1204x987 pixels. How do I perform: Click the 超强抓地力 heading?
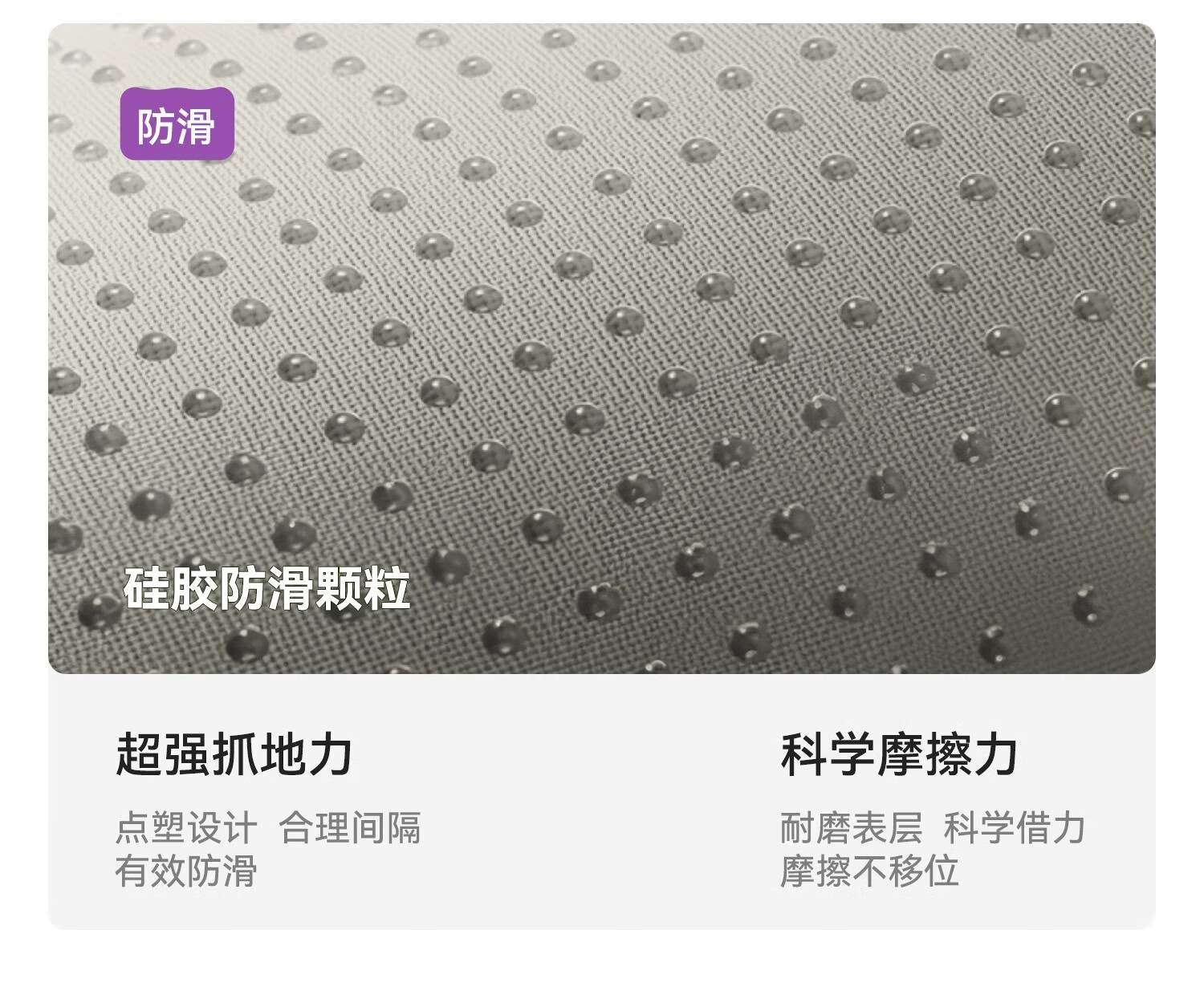point(234,754)
